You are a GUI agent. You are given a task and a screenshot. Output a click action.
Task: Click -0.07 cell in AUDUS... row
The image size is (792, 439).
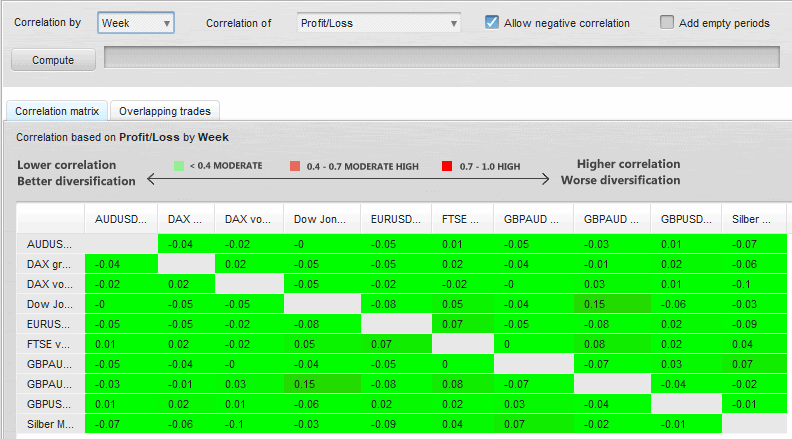pyautogui.click(x=754, y=244)
